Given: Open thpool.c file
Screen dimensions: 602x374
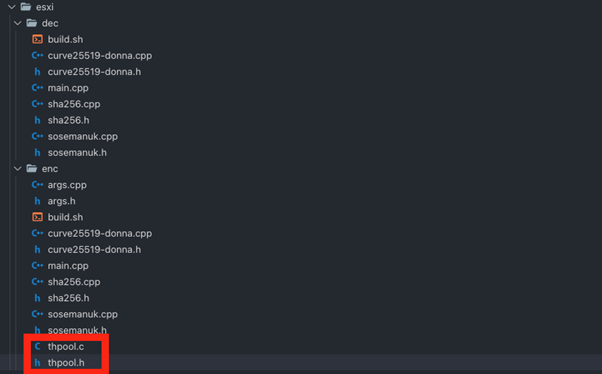Looking at the screenshot, I should point(66,346).
